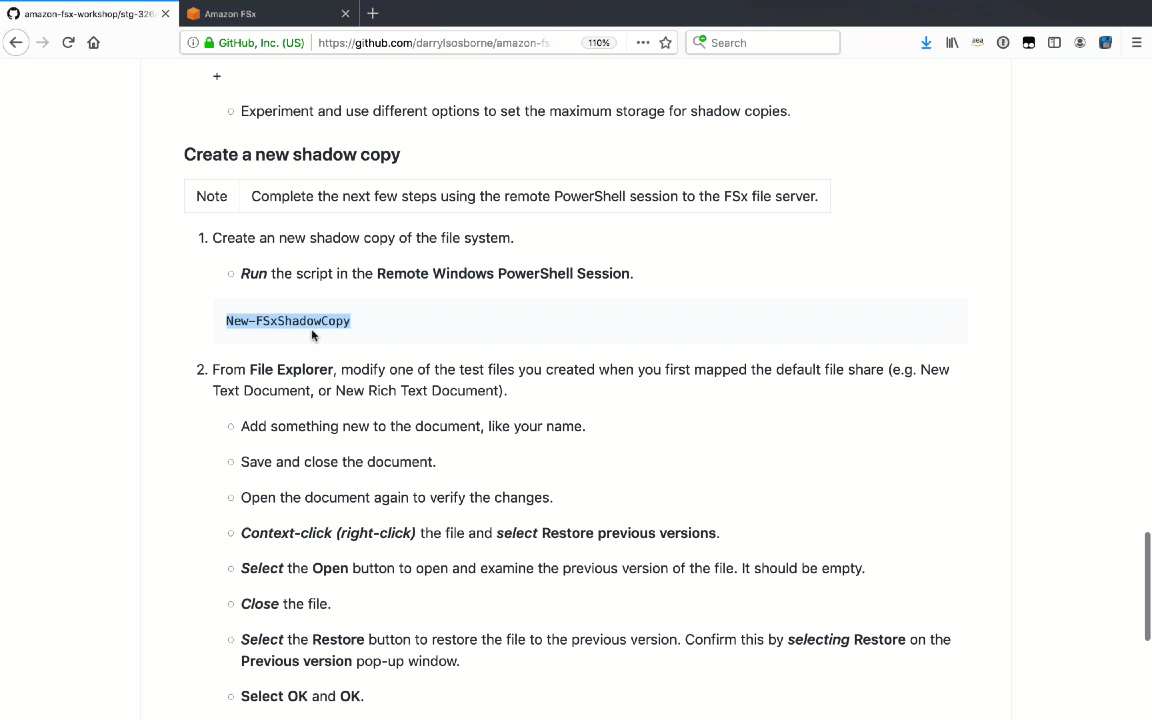Open the Firefox account avatar icon

pyautogui.click(x=1080, y=43)
